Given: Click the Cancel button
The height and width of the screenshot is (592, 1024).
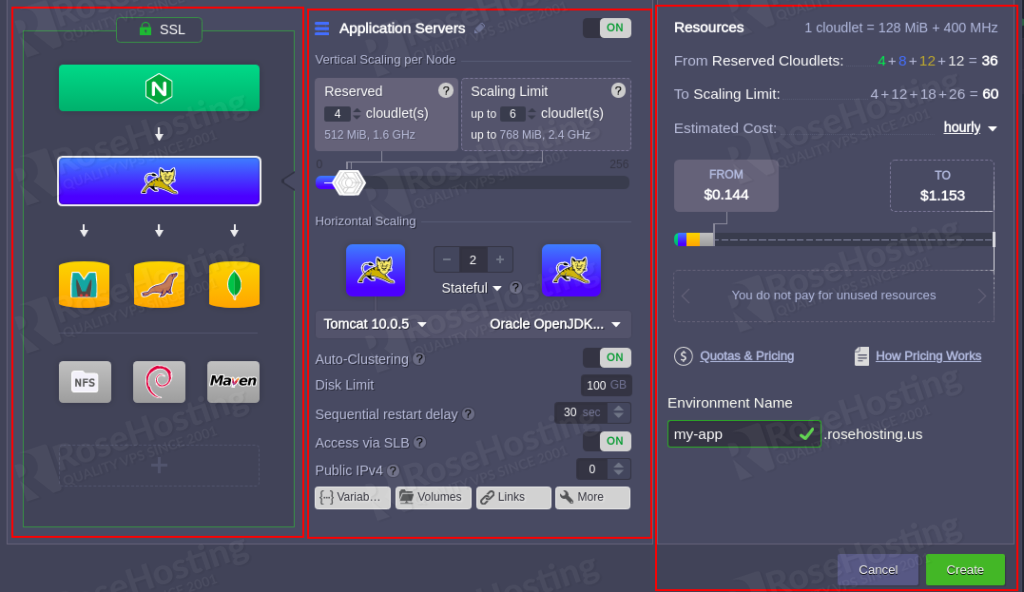Looking at the screenshot, I should [x=878, y=570].
